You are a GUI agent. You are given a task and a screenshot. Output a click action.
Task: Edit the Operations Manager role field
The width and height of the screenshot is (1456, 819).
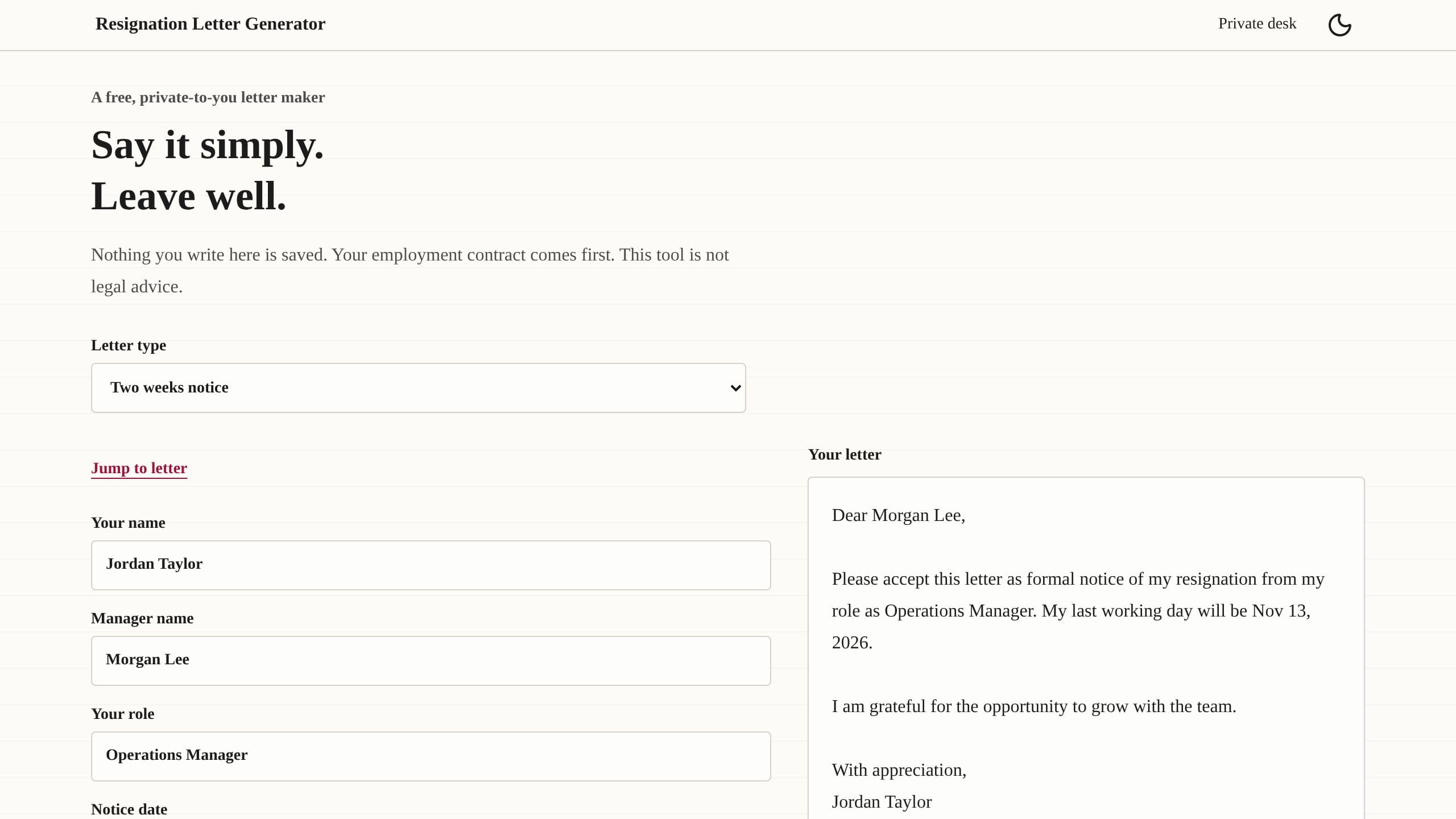[431, 756]
